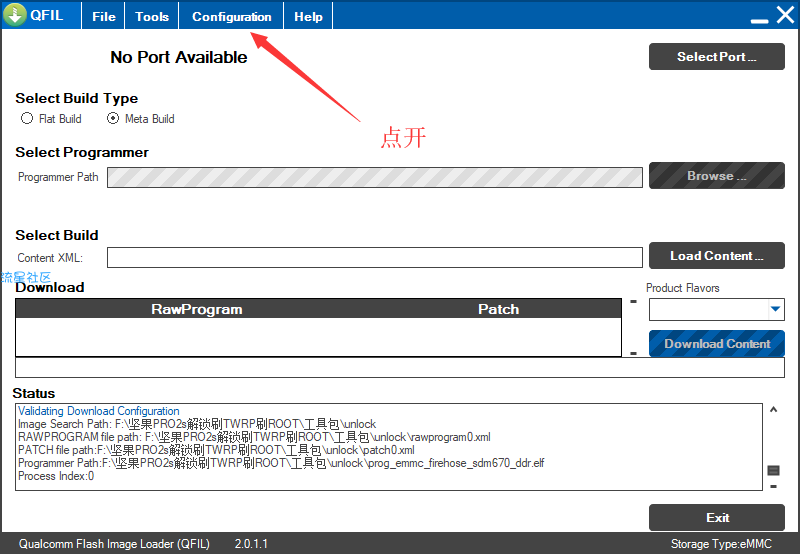Click the QFIL green download logo icon
This screenshot has height=554, width=800.
15,14
